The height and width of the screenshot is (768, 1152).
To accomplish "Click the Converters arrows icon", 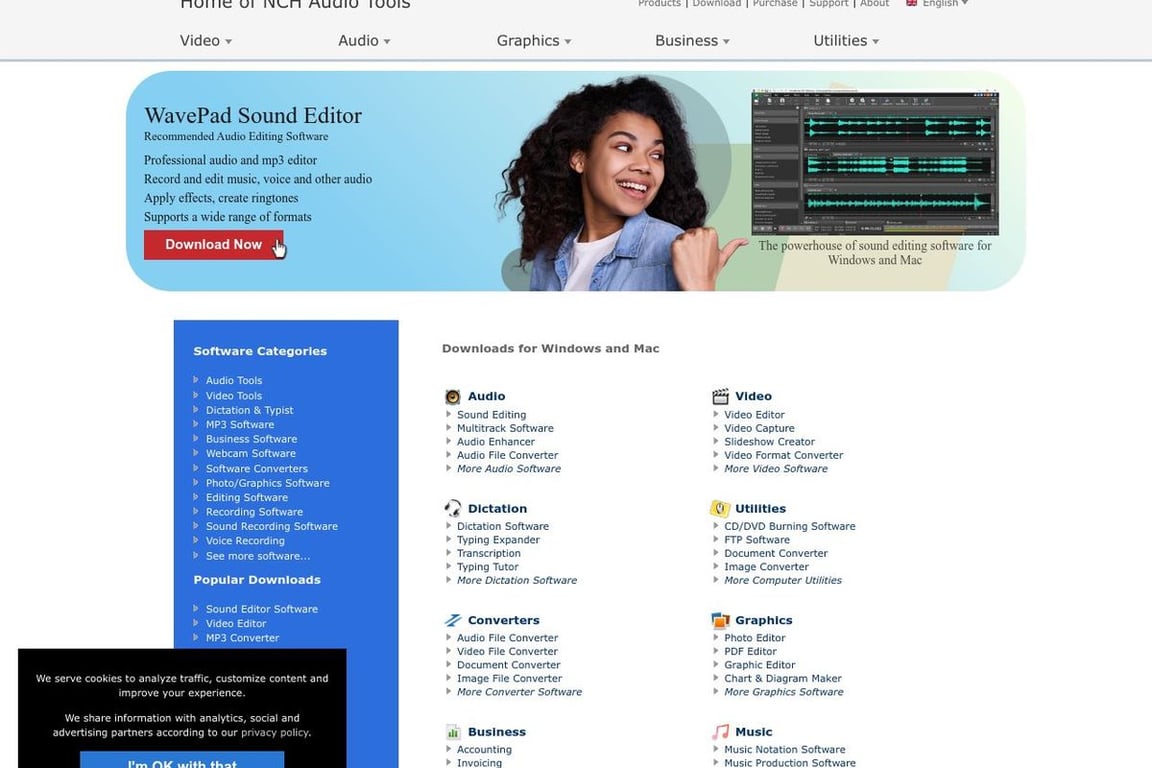I will point(453,620).
